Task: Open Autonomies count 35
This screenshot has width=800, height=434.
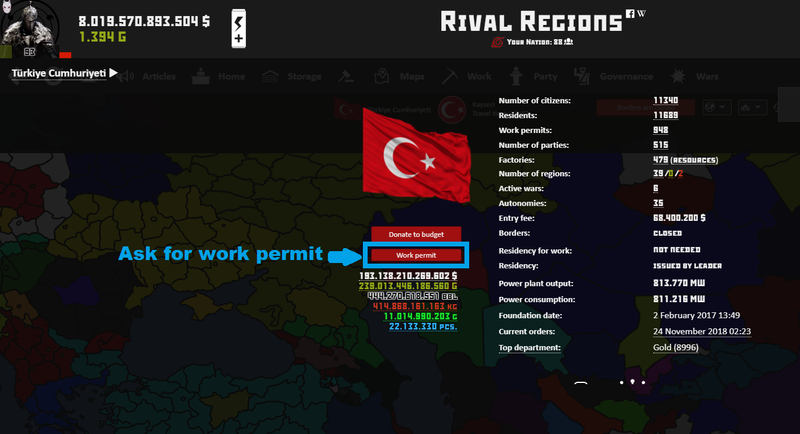Action: (658, 203)
